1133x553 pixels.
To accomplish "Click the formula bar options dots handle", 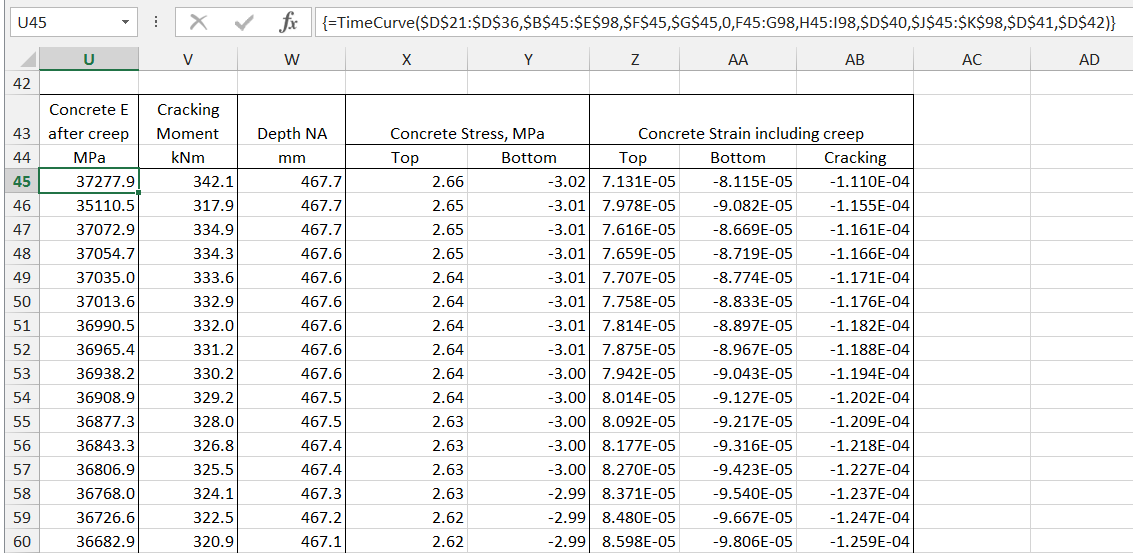I will coord(156,22).
